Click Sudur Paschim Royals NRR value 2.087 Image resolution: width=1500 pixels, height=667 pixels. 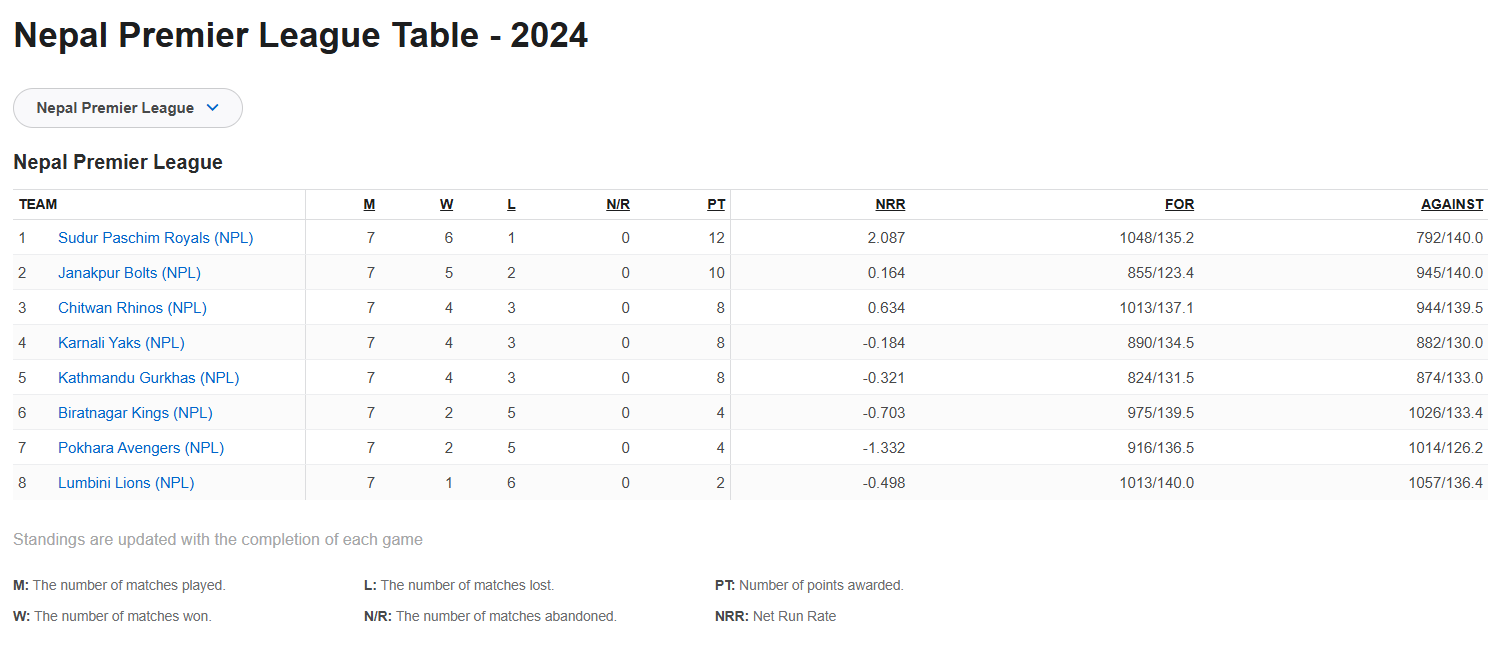pyautogui.click(x=886, y=238)
